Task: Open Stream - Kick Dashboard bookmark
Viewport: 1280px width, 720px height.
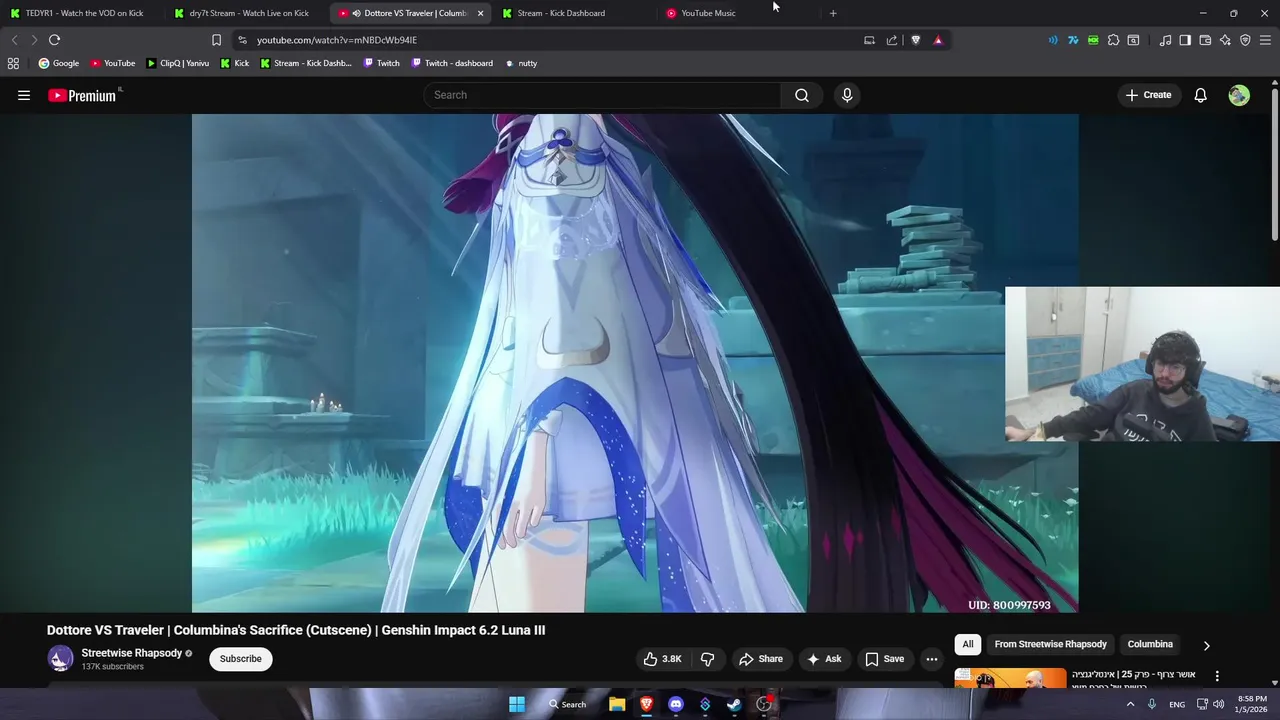Action: 305,63
